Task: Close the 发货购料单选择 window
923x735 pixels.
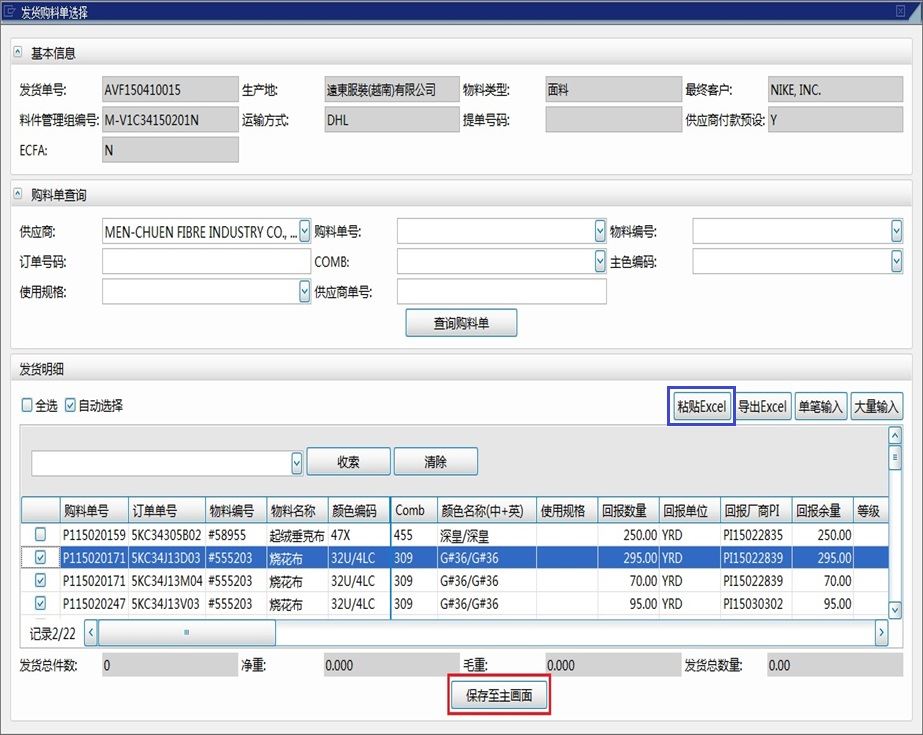Action: click(900, 11)
